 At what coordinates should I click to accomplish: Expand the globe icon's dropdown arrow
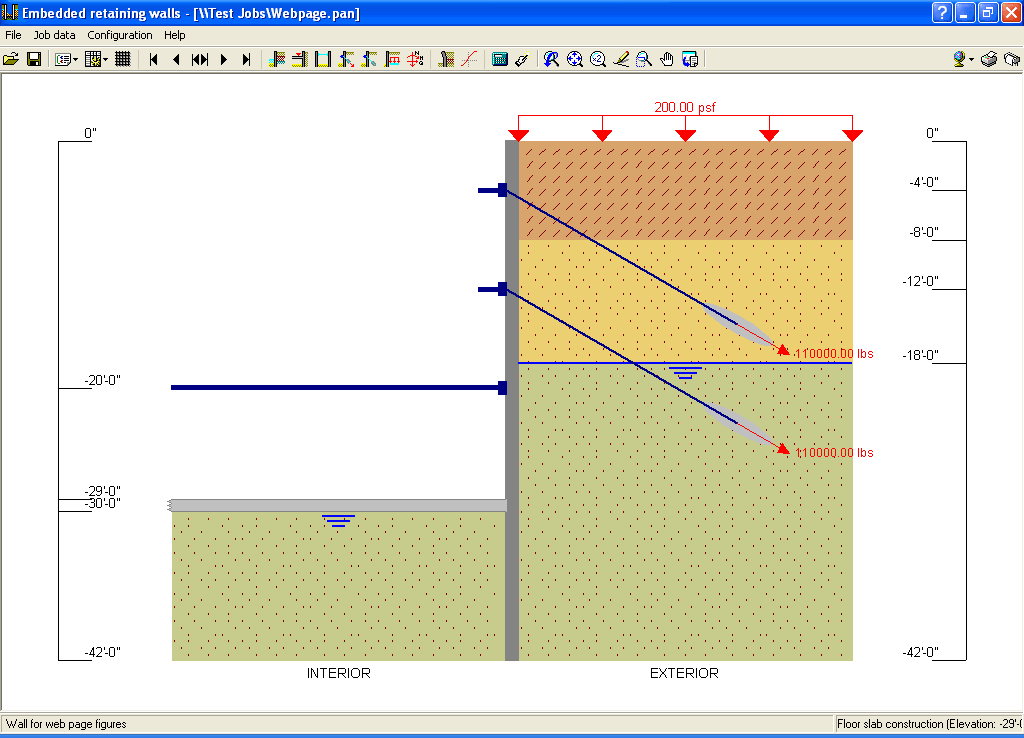971,61
